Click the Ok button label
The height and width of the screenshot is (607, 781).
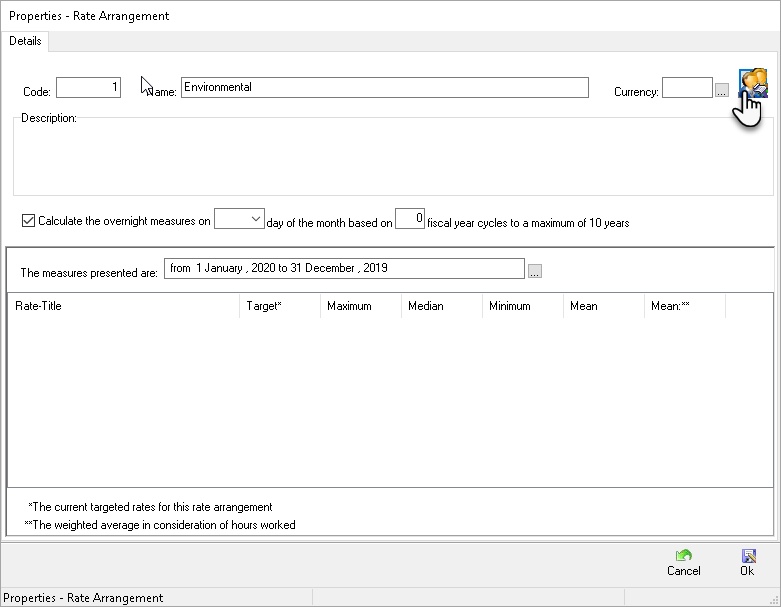tap(747, 571)
